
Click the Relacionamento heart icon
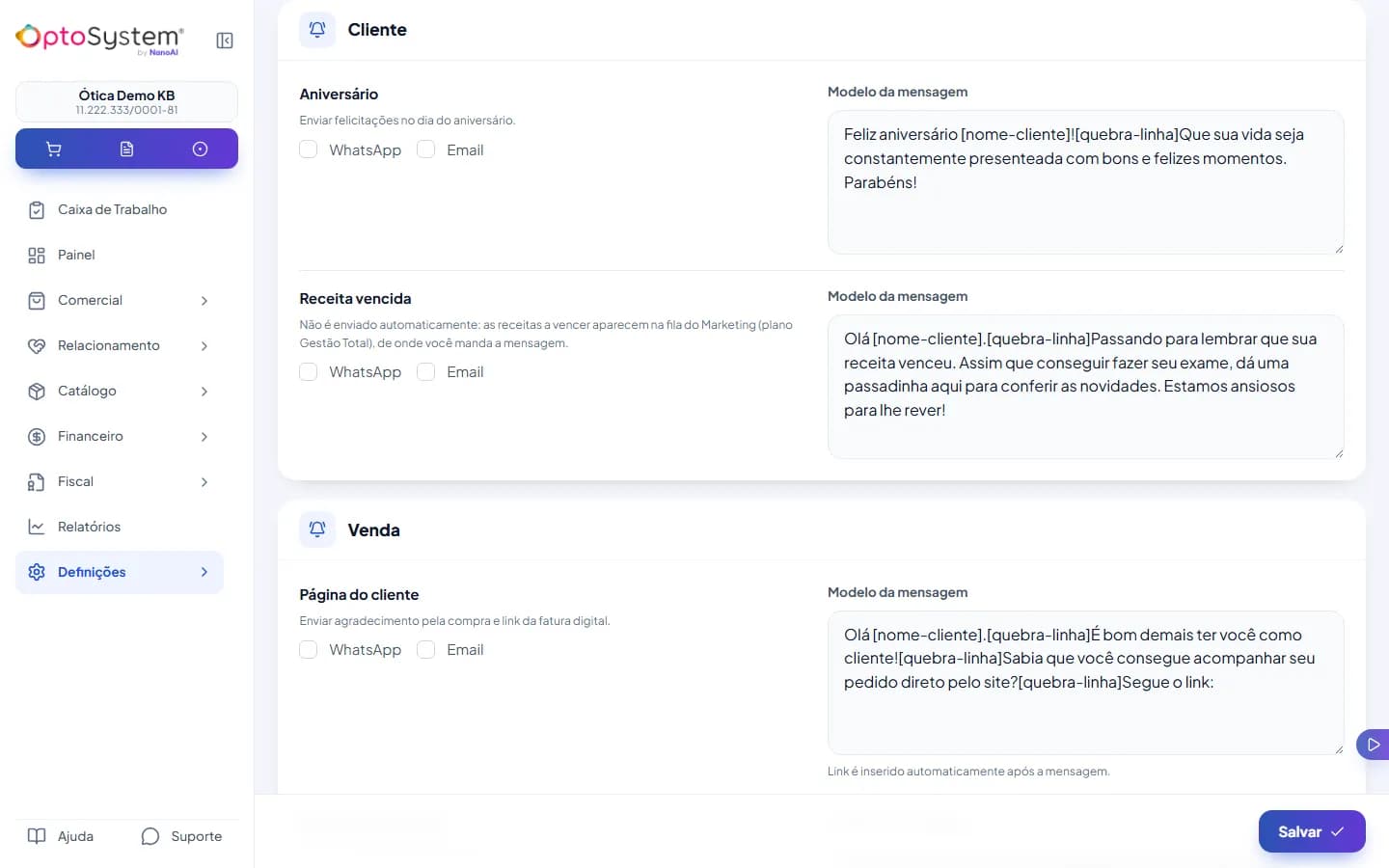(x=37, y=346)
